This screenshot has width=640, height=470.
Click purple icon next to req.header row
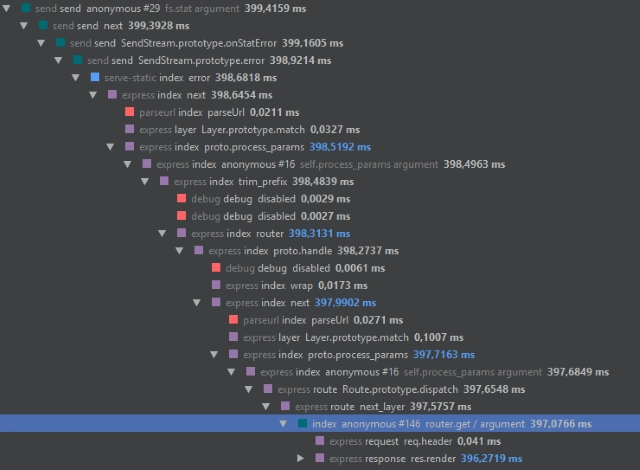pos(320,441)
